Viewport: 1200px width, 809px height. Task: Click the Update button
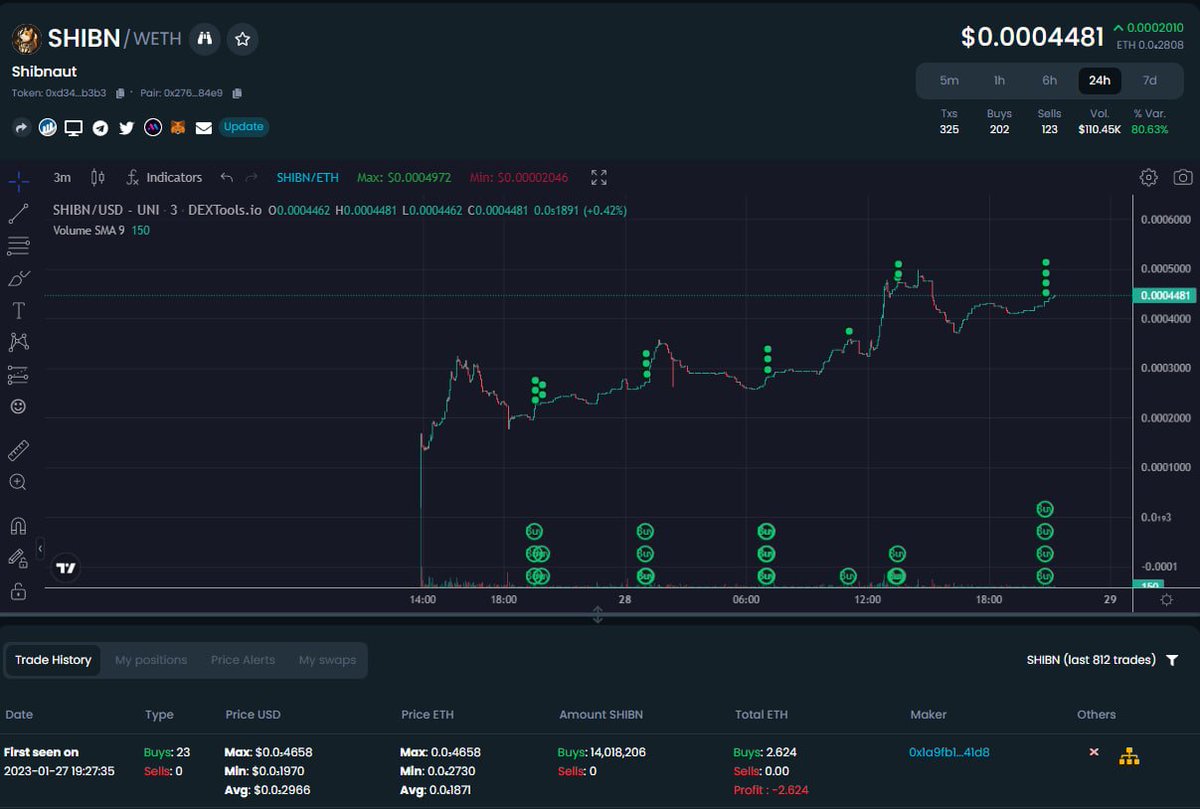pos(243,127)
